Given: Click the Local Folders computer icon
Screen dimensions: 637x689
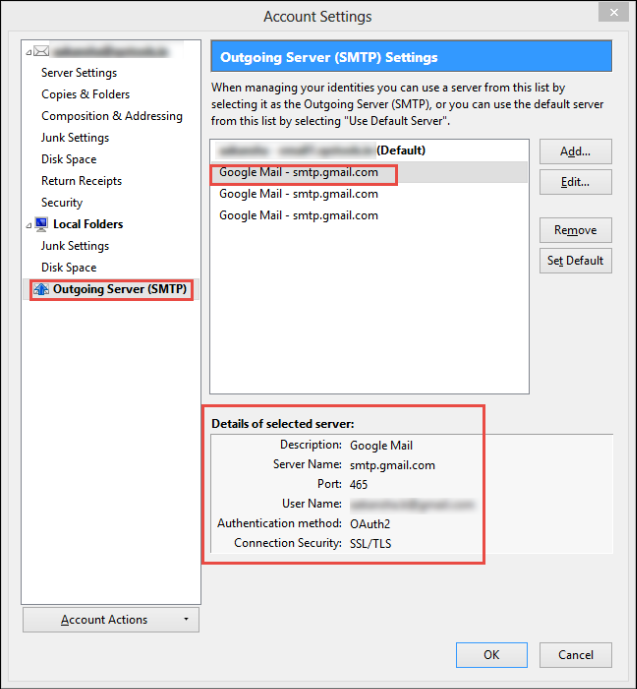Looking at the screenshot, I should (41, 224).
